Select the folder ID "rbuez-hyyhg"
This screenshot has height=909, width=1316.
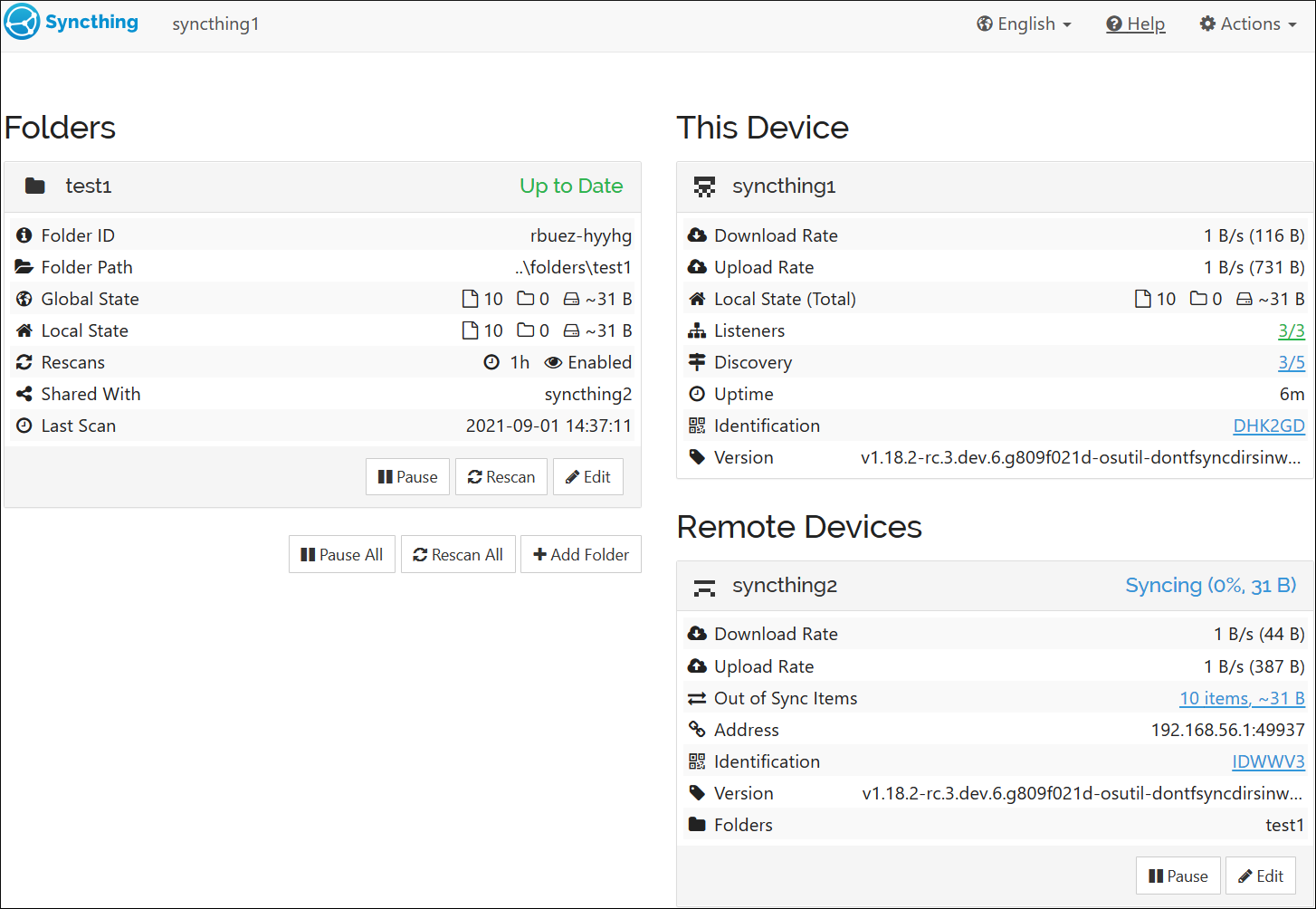tap(581, 235)
